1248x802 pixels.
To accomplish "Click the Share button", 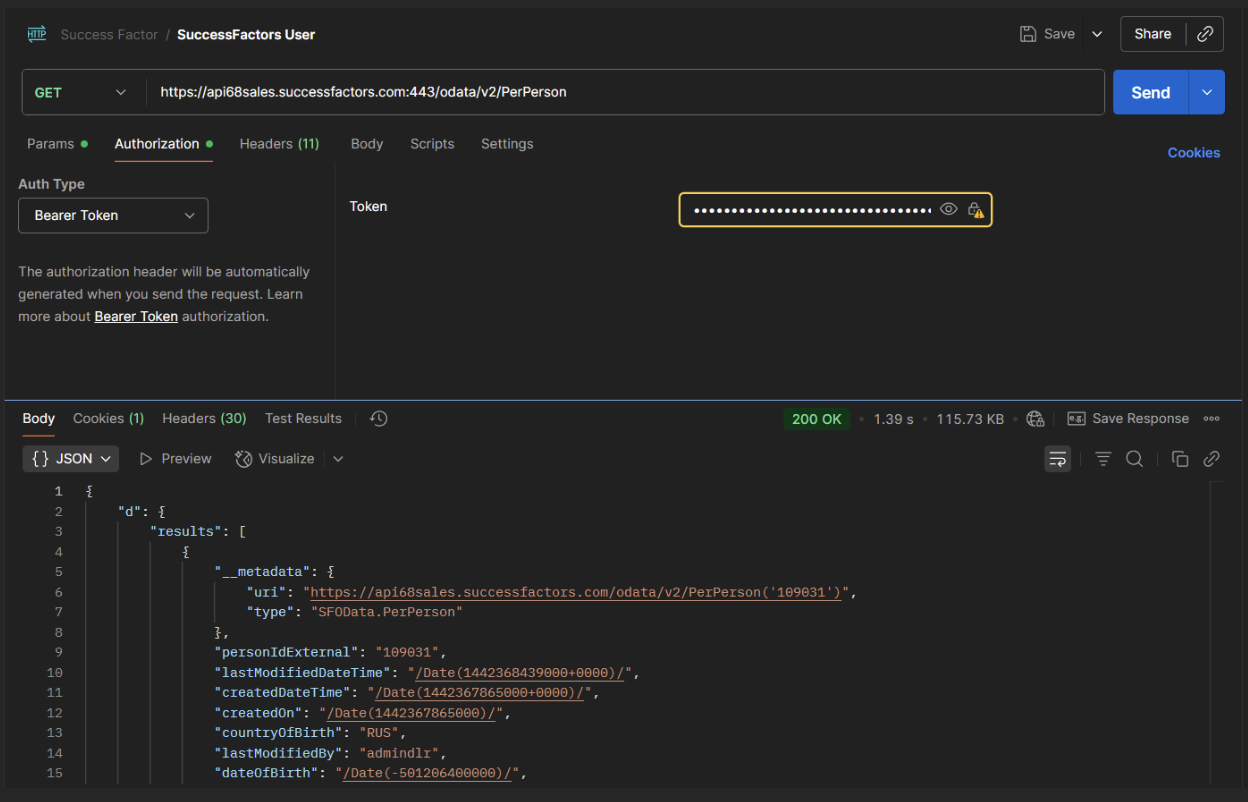I will click(x=1152, y=34).
